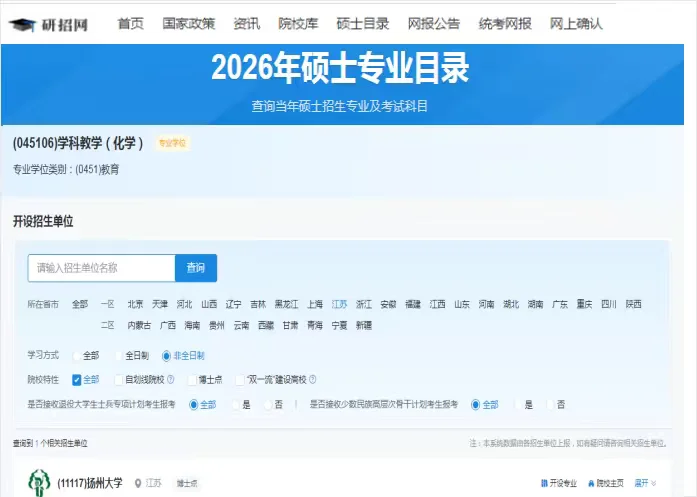The width and height of the screenshot is (697, 497).
Task: Open the Yangzhou University crest logo
Action: 39,482
